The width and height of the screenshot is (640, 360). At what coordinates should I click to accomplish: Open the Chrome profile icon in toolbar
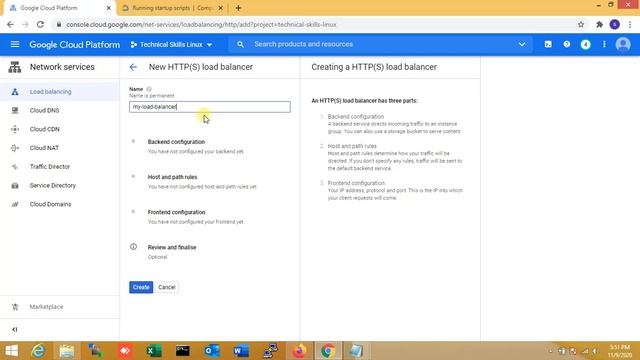pyautogui.click(x=615, y=24)
